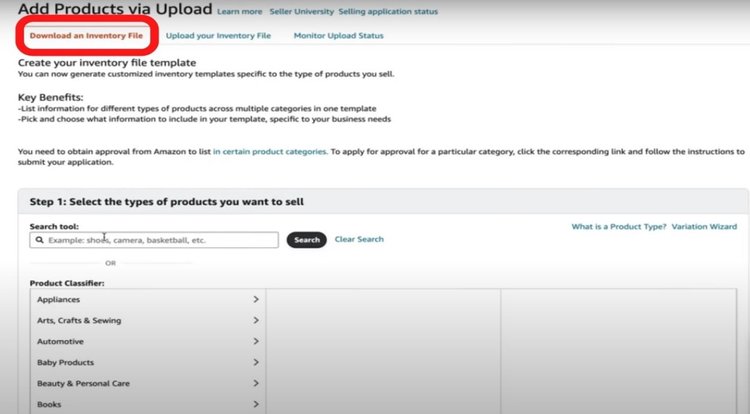Click the magnifier icon in search tool field

pyautogui.click(x=40, y=240)
